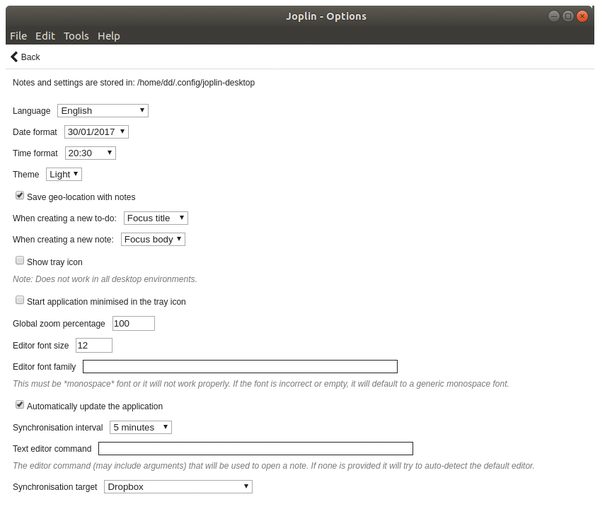
Task: Uncheck Save geo-location with notes
Action: (x=20, y=195)
